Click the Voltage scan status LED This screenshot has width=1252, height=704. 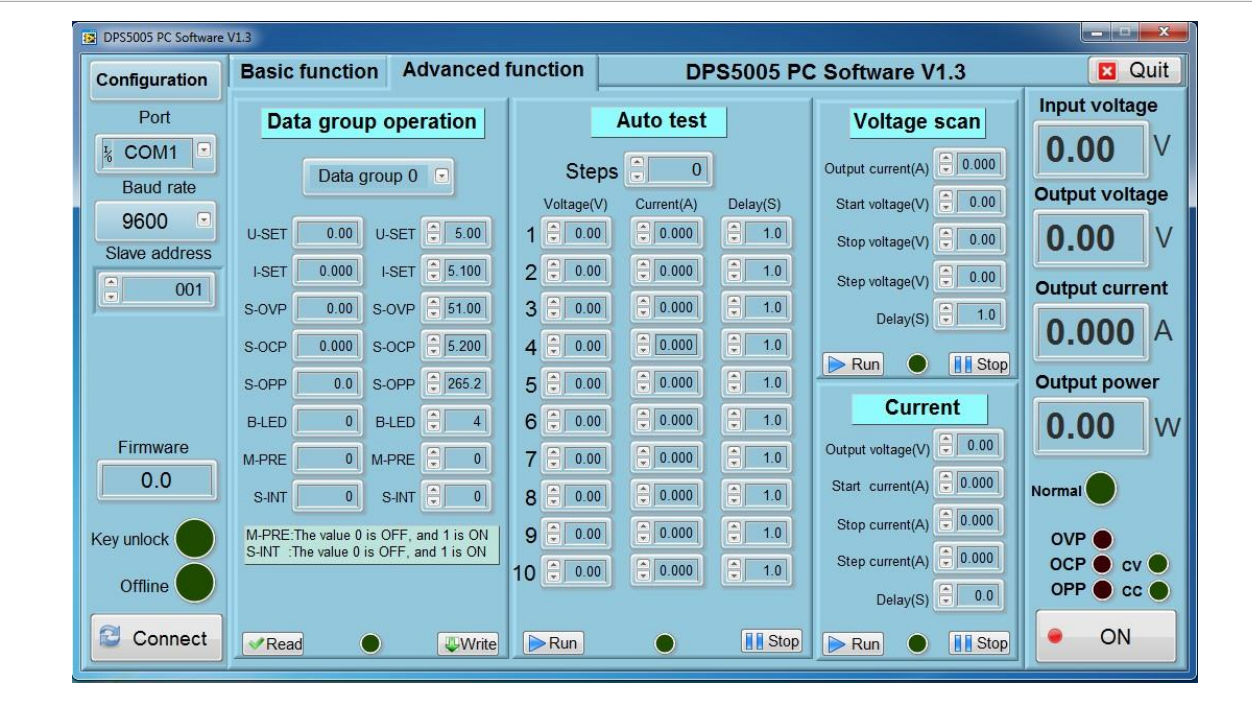pos(916,364)
